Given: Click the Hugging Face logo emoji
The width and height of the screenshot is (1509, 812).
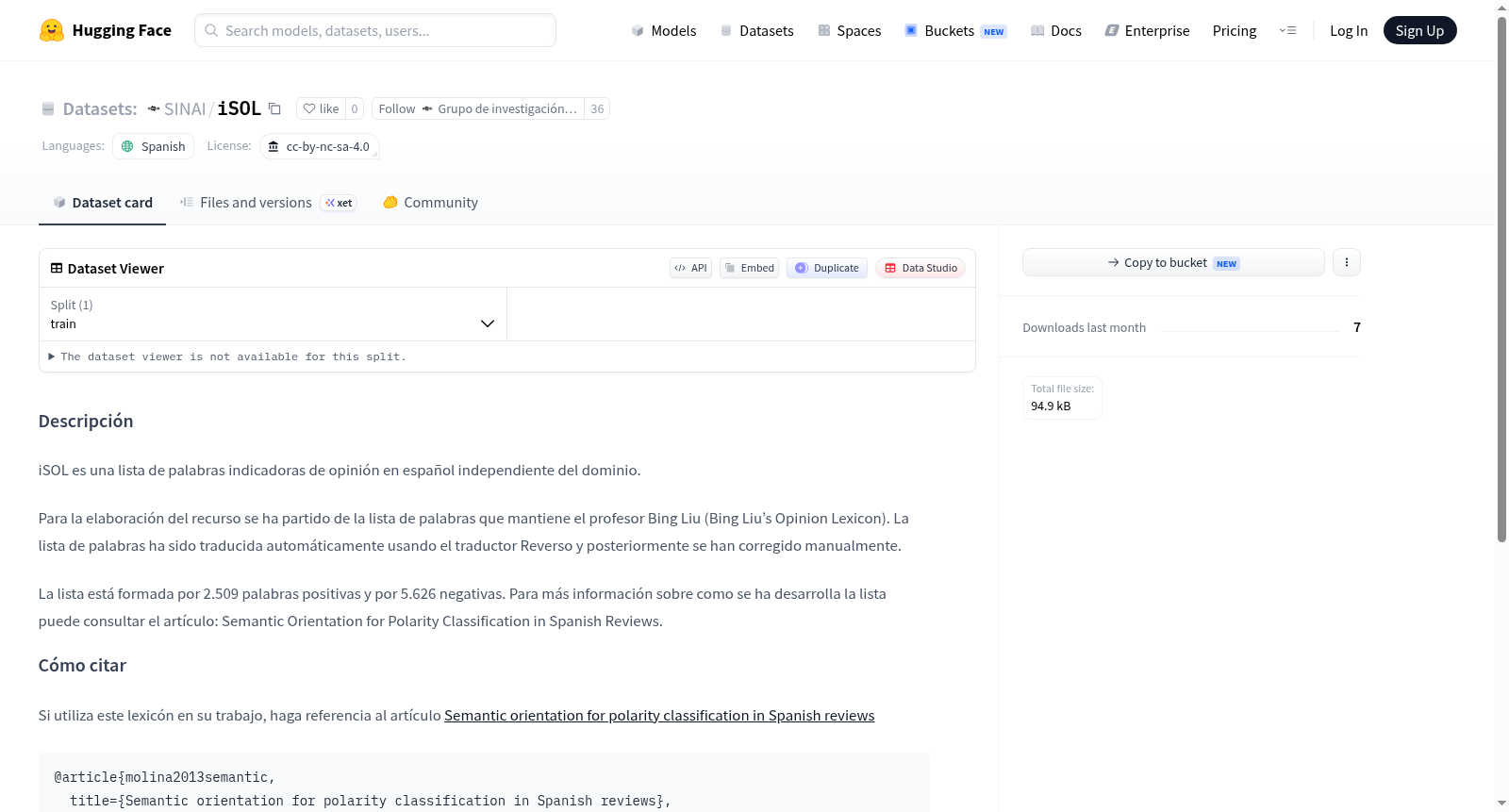Looking at the screenshot, I should tap(52, 30).
